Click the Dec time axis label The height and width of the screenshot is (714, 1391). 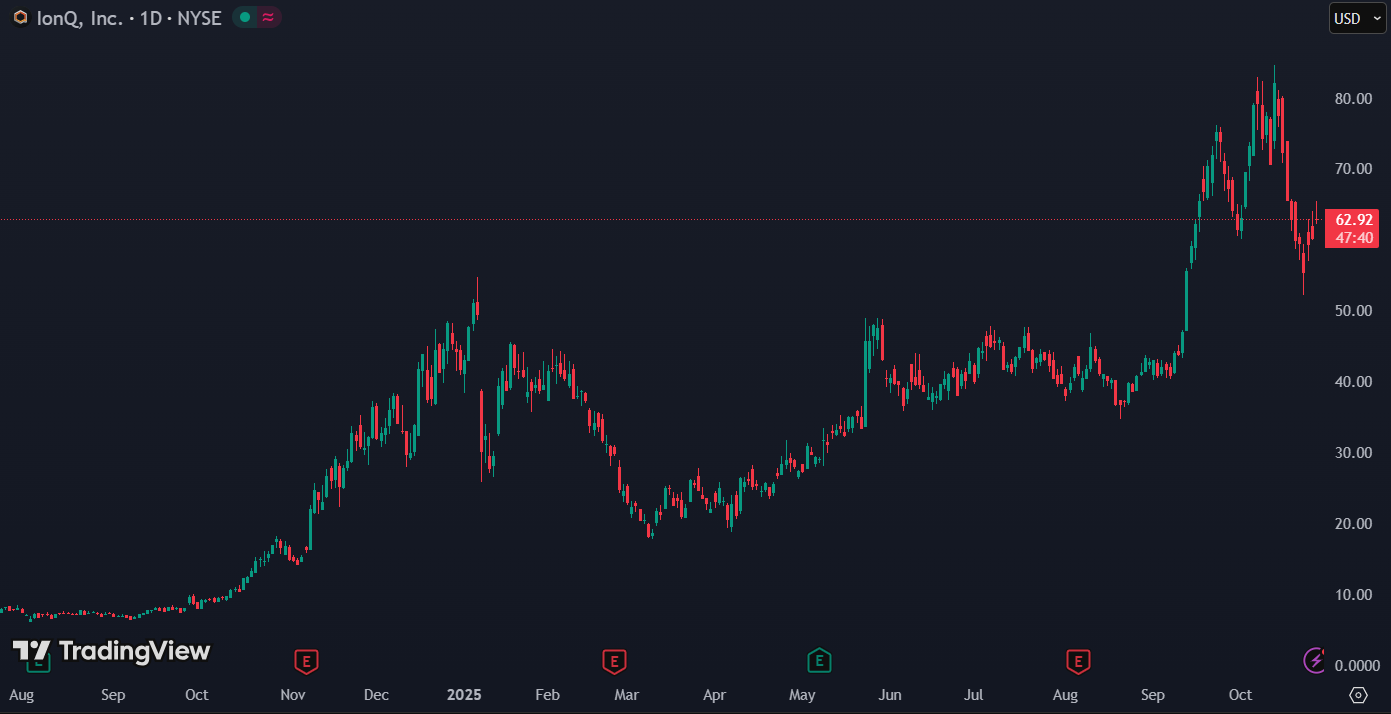[x=376, y=695]
